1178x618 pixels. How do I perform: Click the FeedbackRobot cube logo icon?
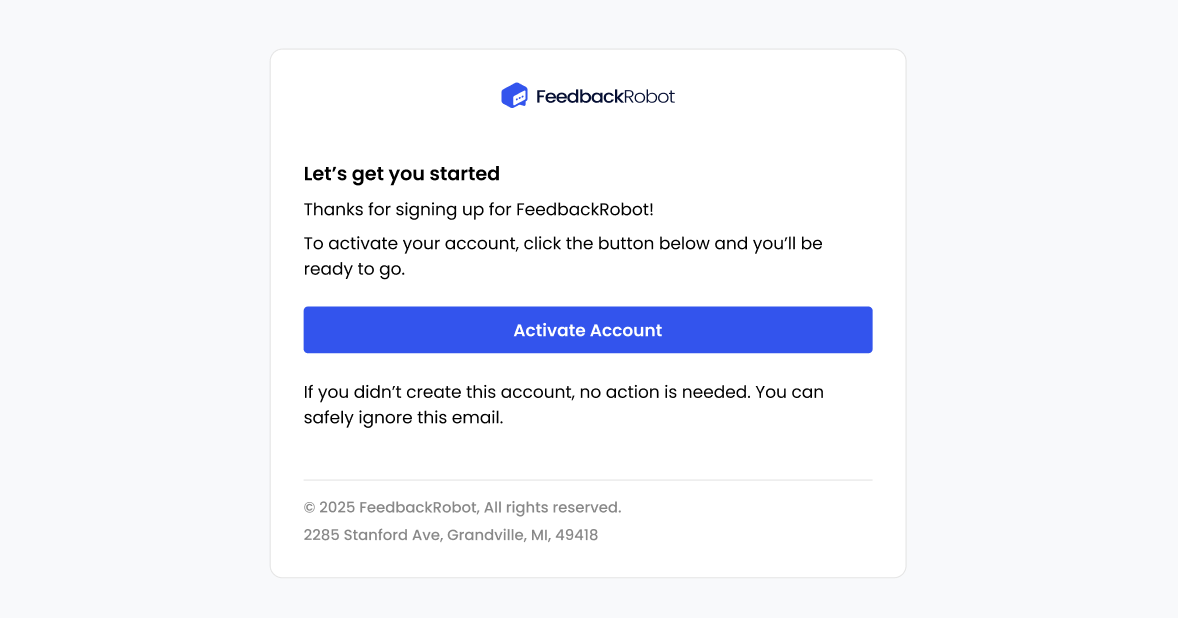(514, 95)
